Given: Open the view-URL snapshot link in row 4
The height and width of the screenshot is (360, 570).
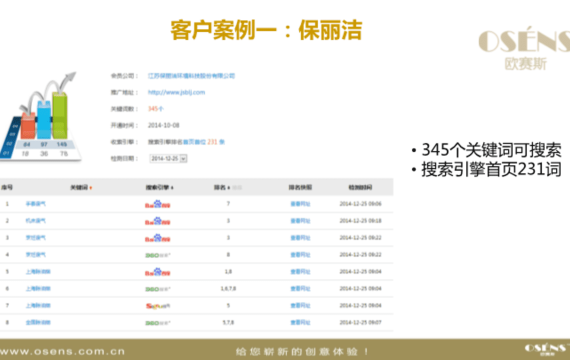Looking at the screenshot, I should coord(300,255).
